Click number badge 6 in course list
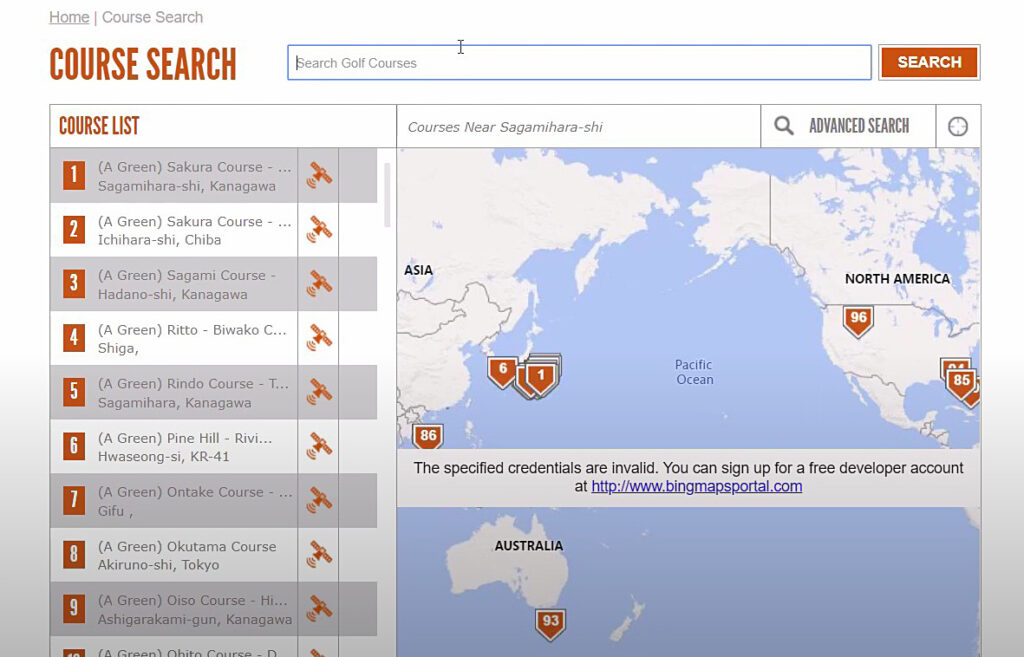The width and height of the screenshot is (1024, 657). (x=74, y=446)
